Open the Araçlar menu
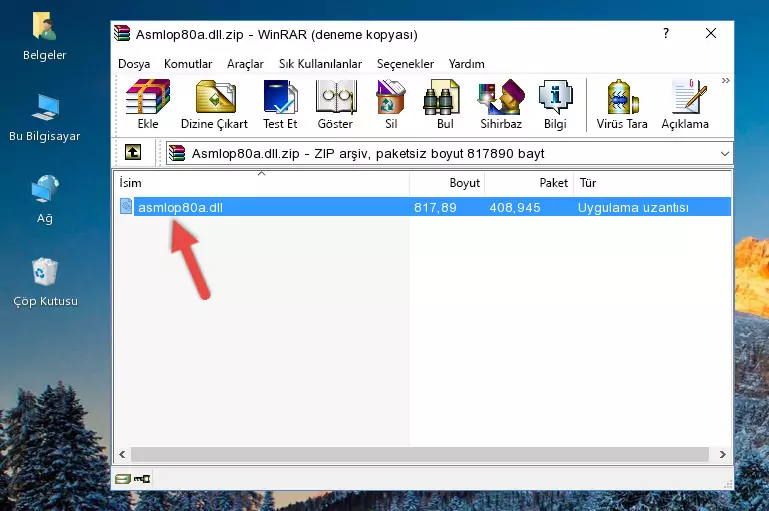 [x=245, y=64]
